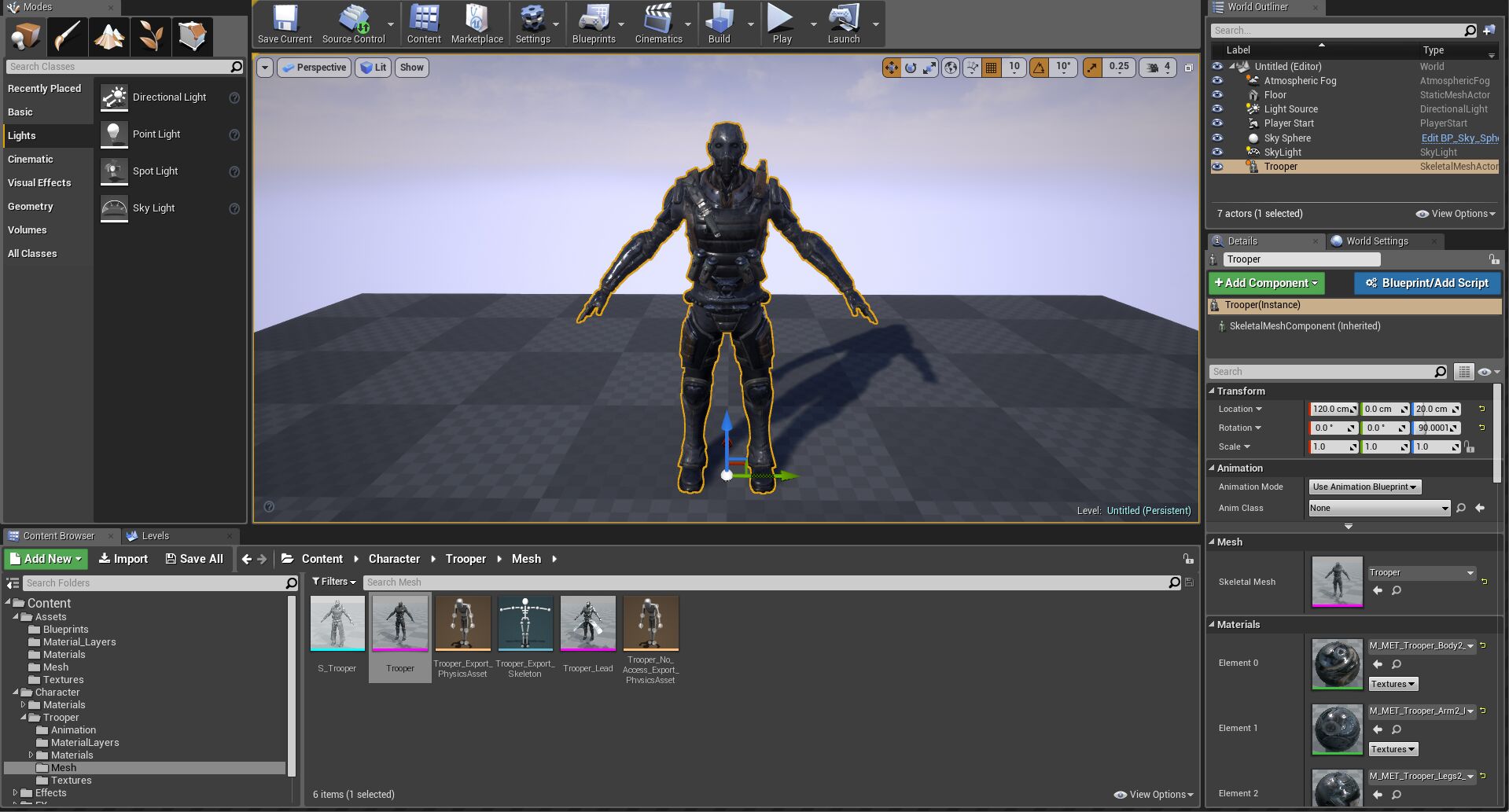Hide the Atmospheric Fog actor
1509x812 pixels.
tap(1217, 80)
